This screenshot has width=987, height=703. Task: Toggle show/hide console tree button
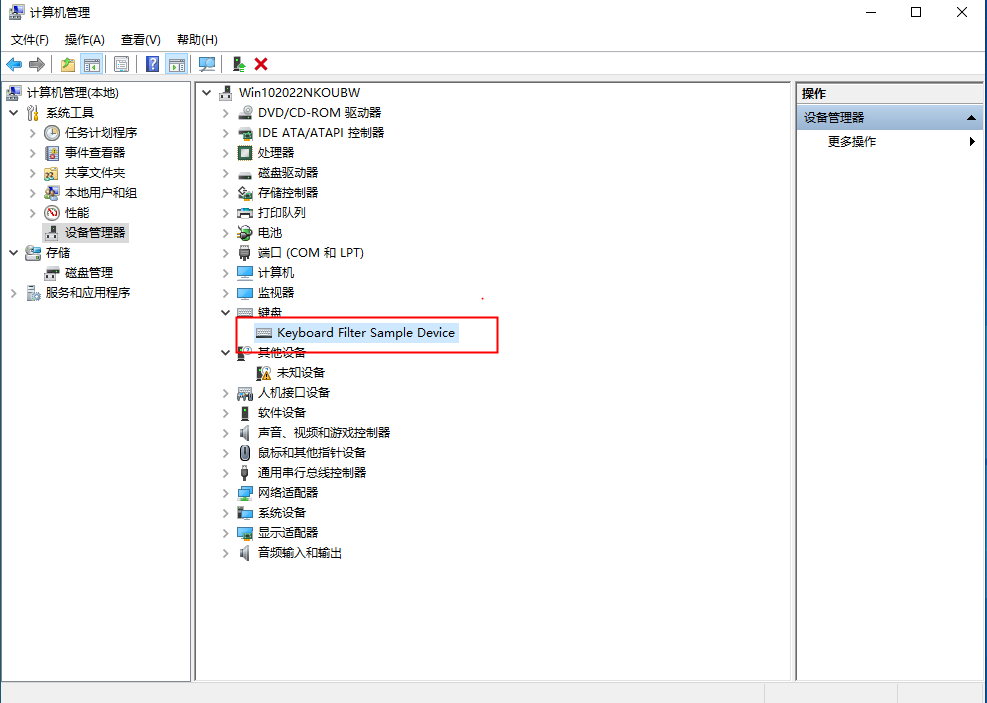[92, 64]
